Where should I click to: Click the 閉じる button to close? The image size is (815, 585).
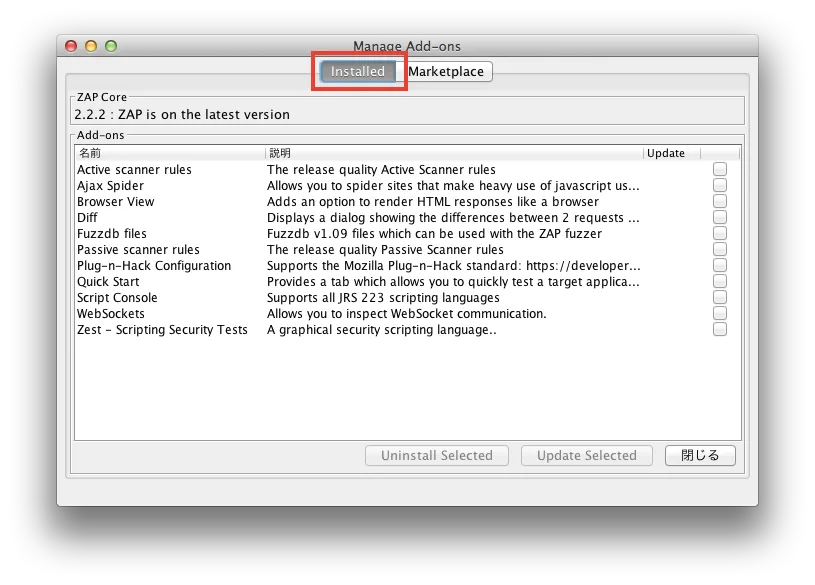coord(699,455)
